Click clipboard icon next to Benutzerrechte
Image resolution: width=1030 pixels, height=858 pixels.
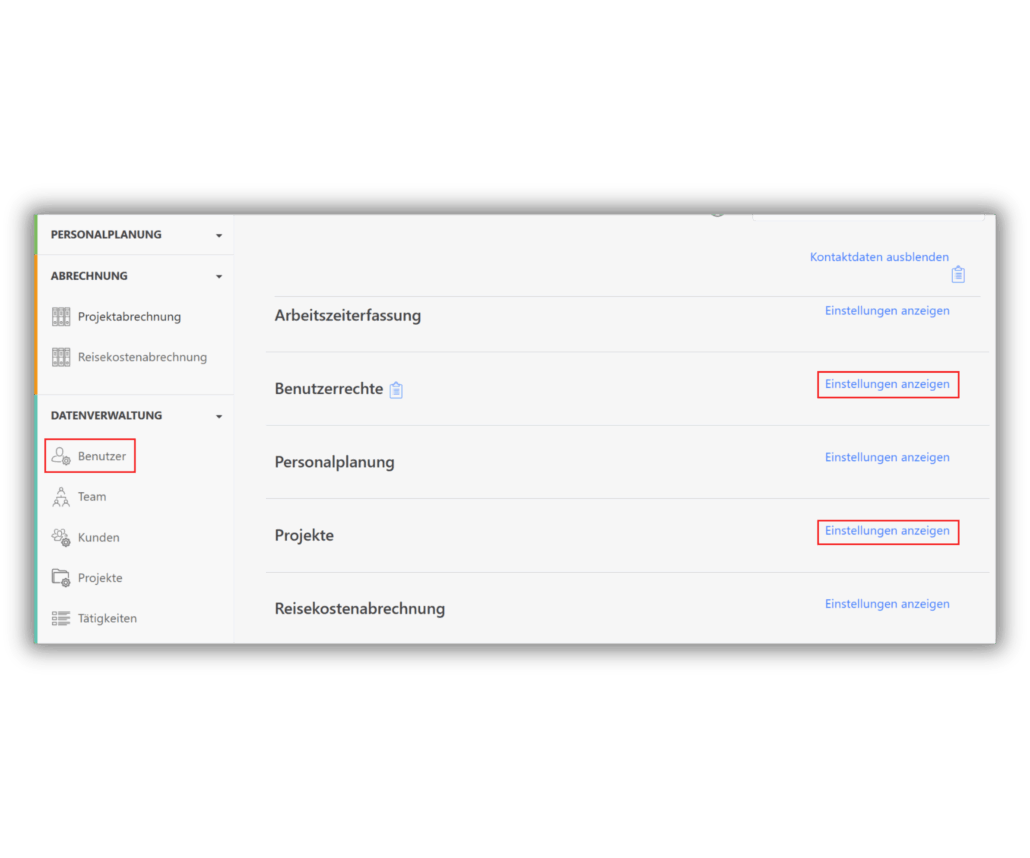tap(396, 390)
